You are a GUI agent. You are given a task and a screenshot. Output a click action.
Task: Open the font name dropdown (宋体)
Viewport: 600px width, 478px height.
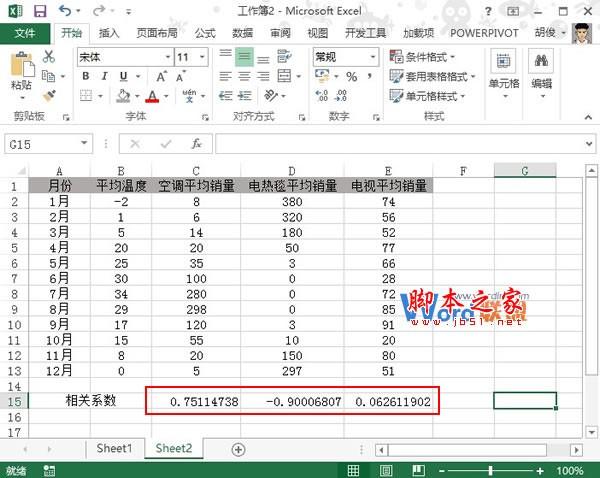tap(168, 57)
